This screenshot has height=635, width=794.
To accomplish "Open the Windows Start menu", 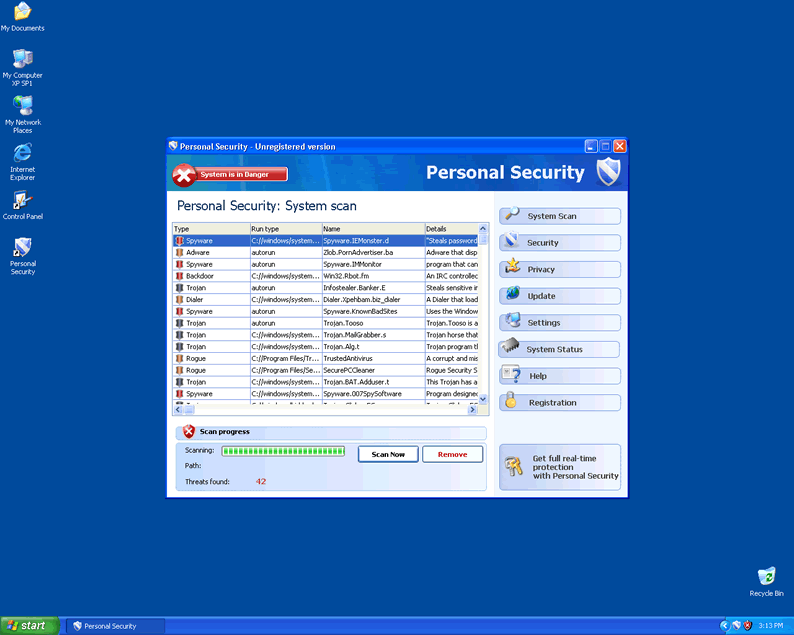I will [27, 626].
